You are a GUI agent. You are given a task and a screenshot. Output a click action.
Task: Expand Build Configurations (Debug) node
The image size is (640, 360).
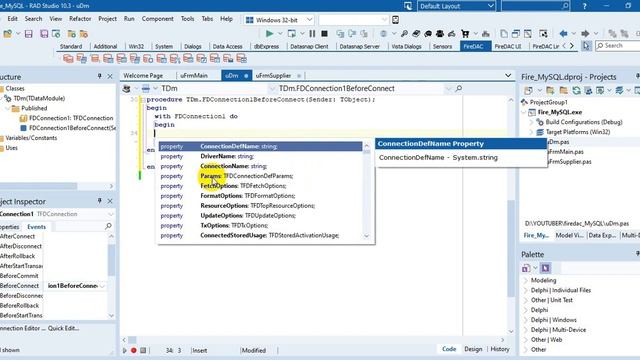(531, 122)
